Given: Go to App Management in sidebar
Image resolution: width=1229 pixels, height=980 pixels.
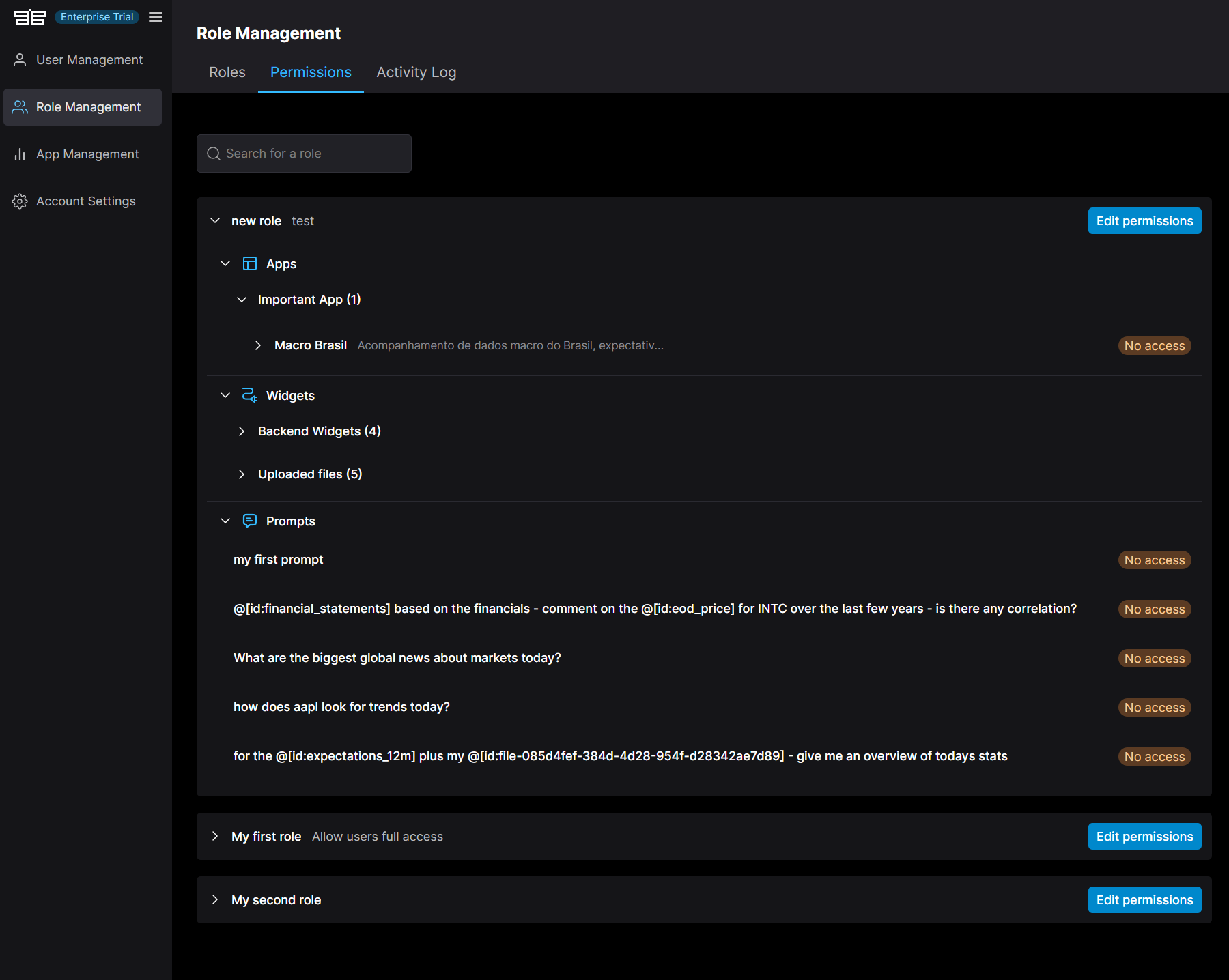Looking at the screenshot, I should 83,154.
